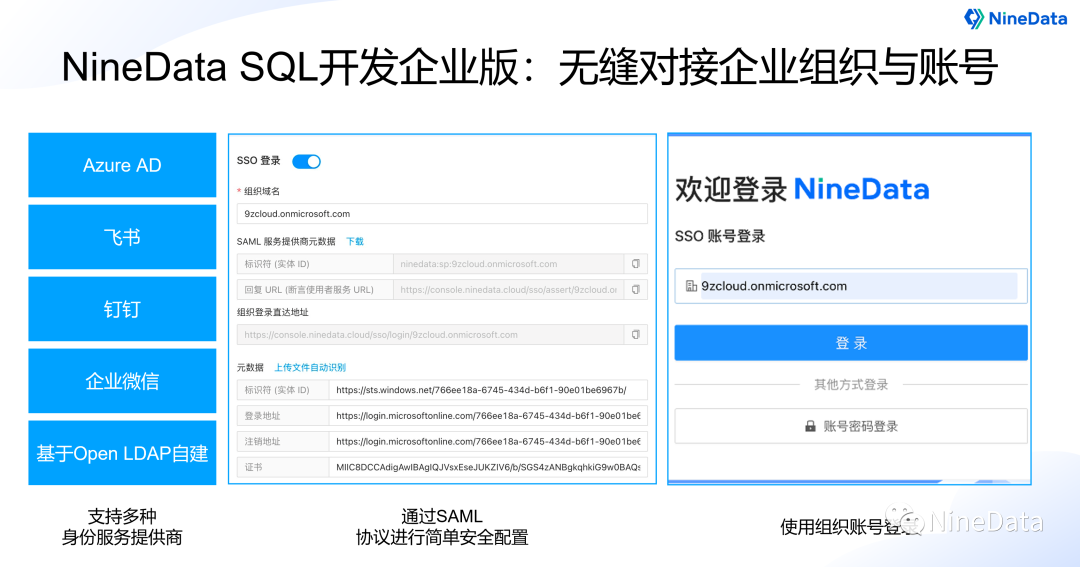Focus the 组织域名 input field
Viewport: 1080px width, 567px height.
click(x=442, y=214)
